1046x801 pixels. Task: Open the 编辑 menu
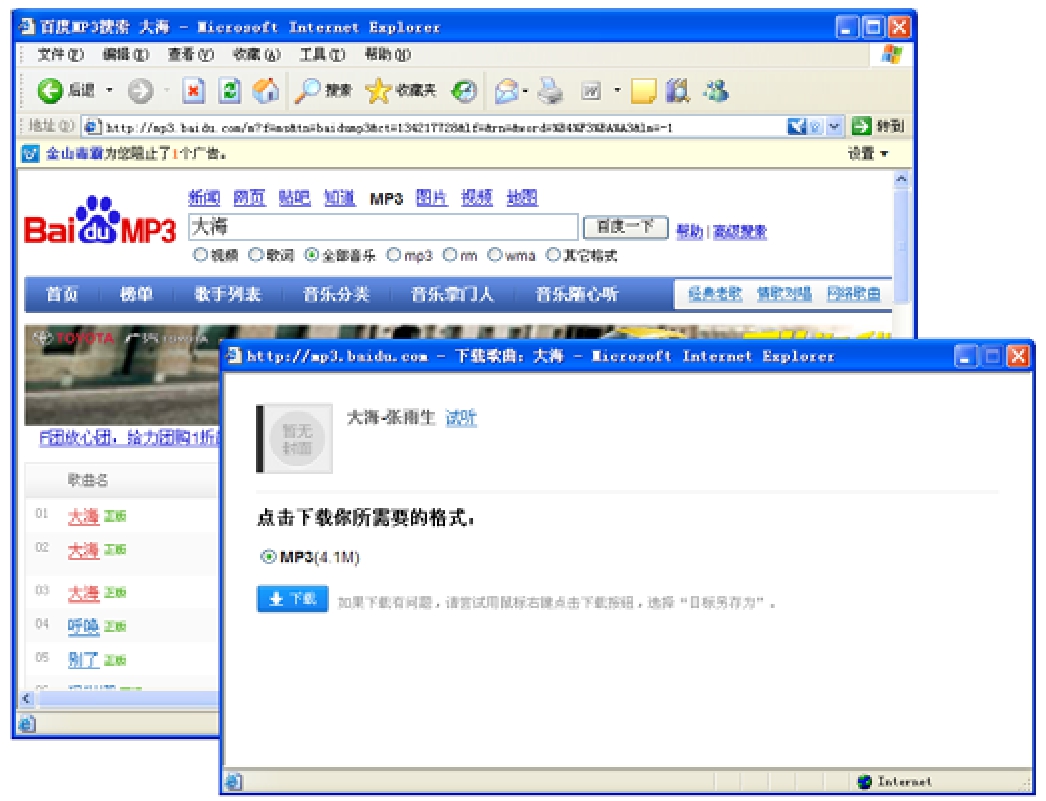point(125,55)
